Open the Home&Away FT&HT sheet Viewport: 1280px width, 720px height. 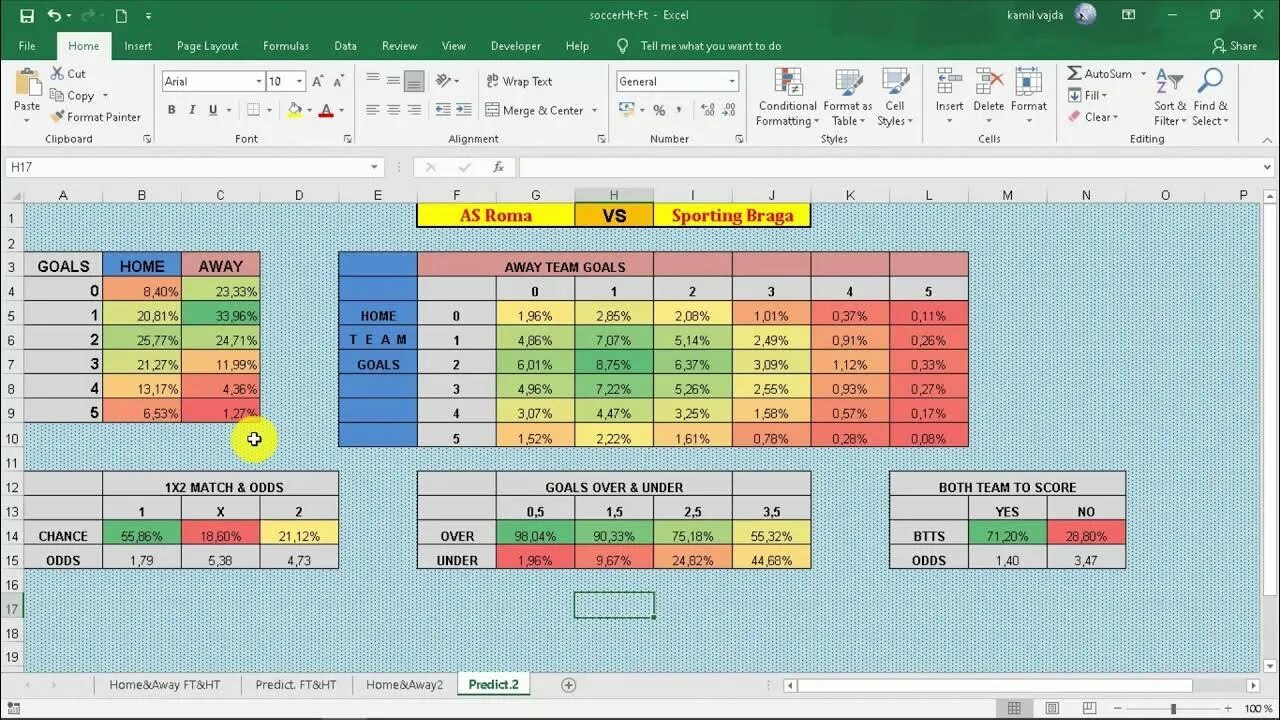pyautogui.click(x=165, y=685)
